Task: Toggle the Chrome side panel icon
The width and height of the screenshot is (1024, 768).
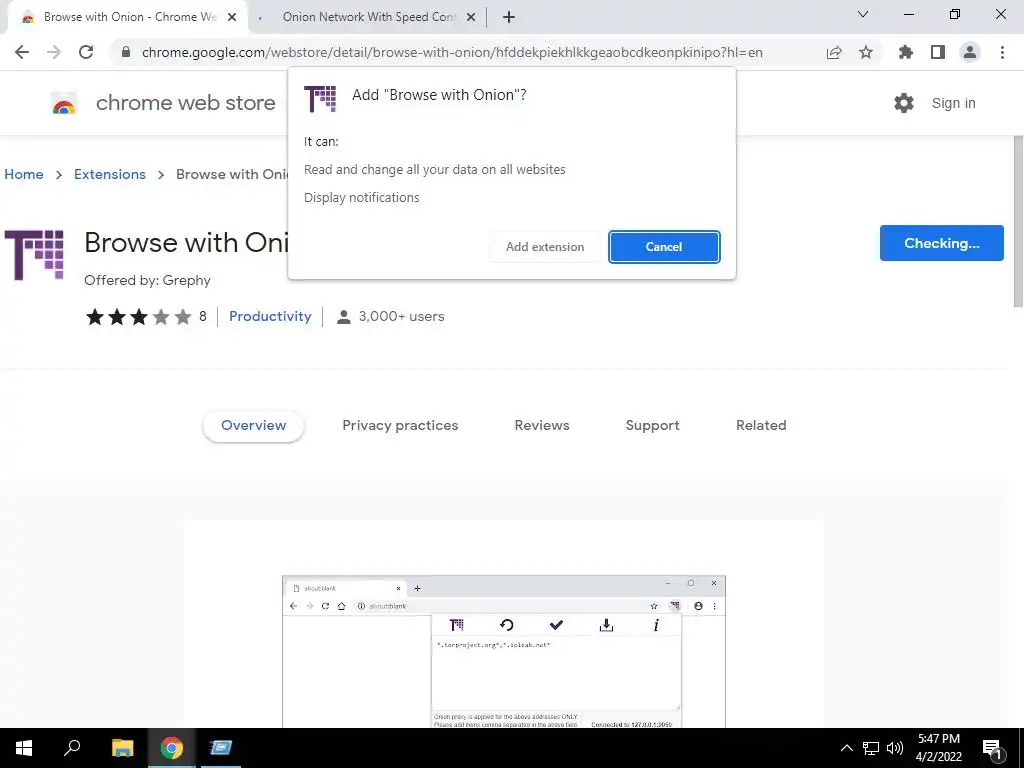Action: click(x=937, y=52)
